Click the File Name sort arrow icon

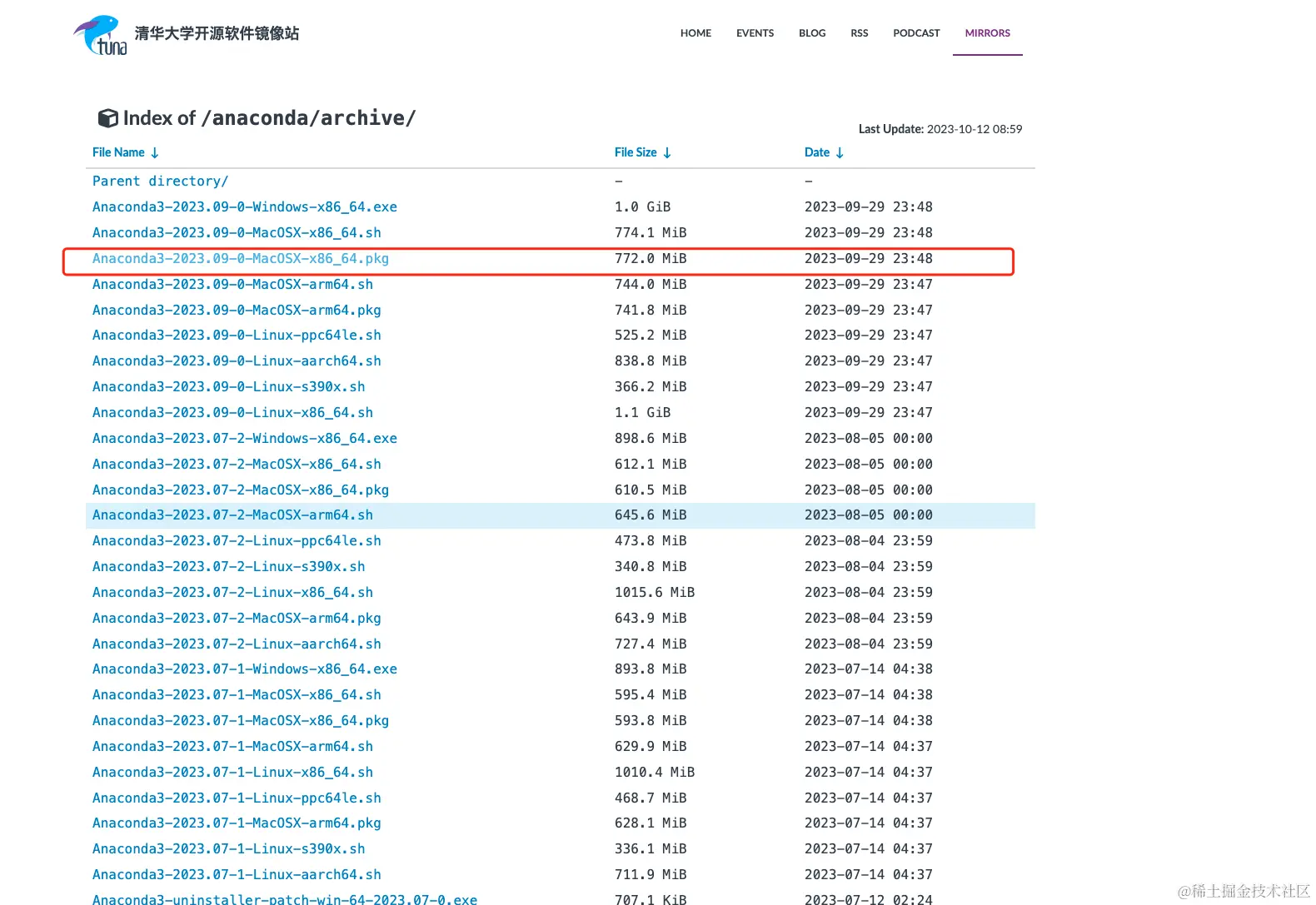[155, 152]
